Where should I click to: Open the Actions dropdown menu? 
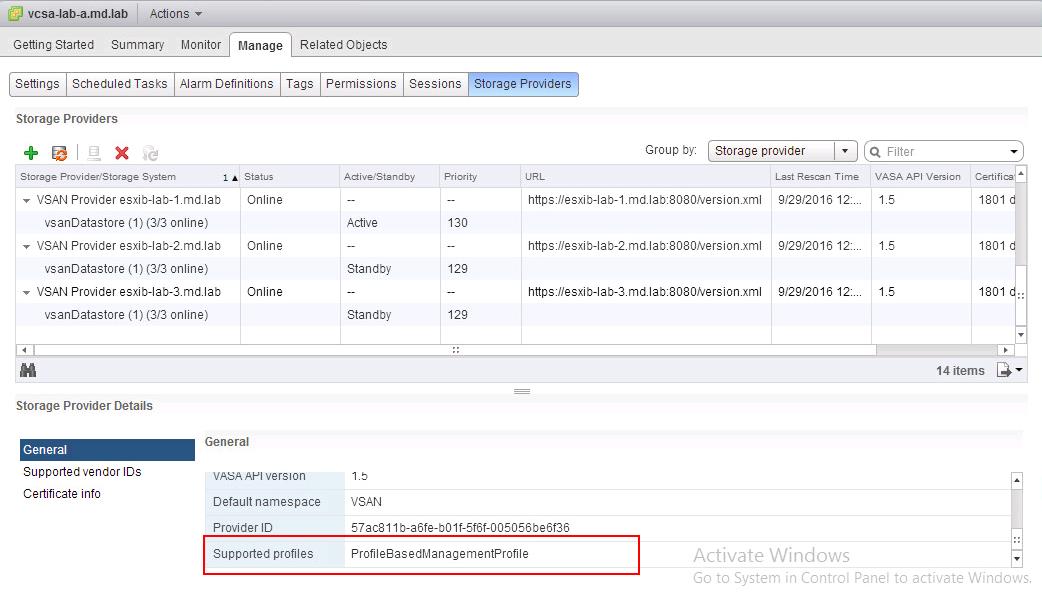click(x=175, y=14)
